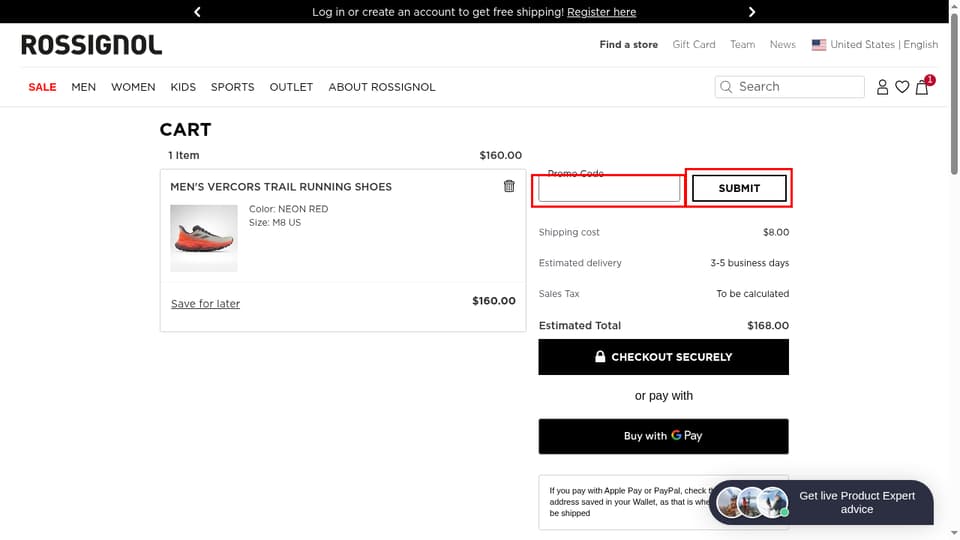Show previous banner message with left arrow
960x540 pixels.
(197, 12)
